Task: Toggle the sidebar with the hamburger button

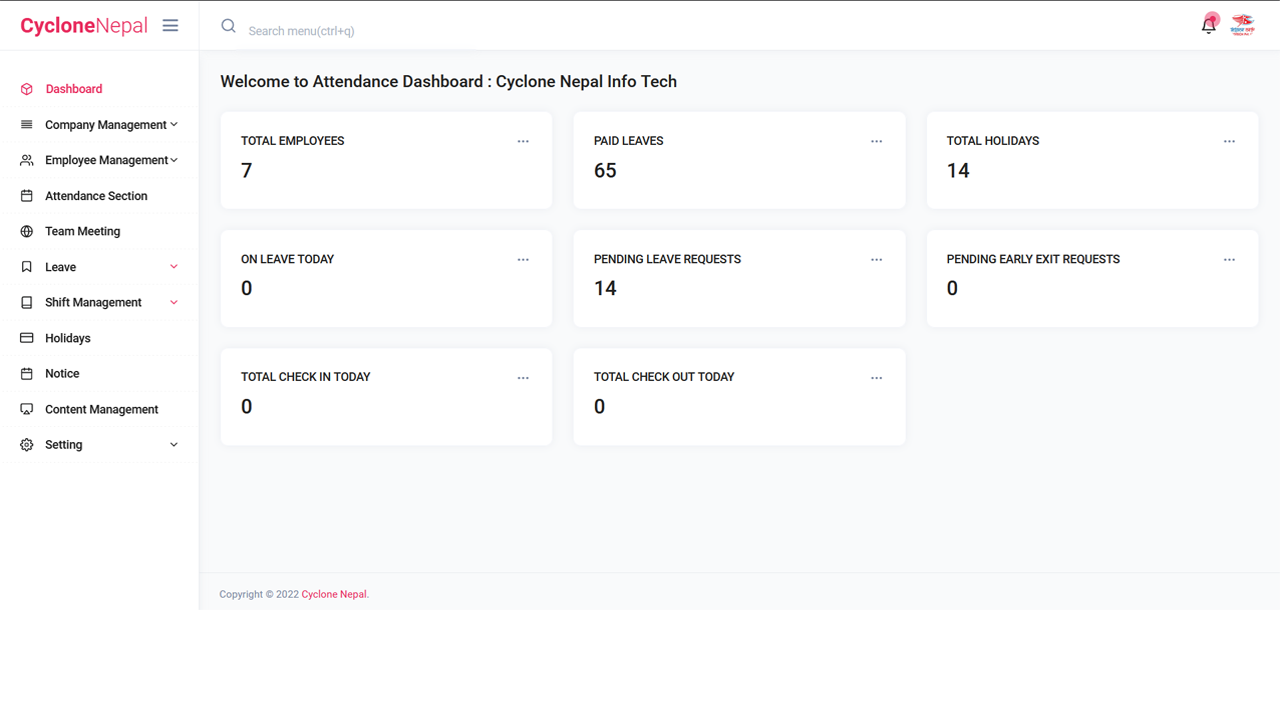Action: pyautogui.click(x=170, y=25)
